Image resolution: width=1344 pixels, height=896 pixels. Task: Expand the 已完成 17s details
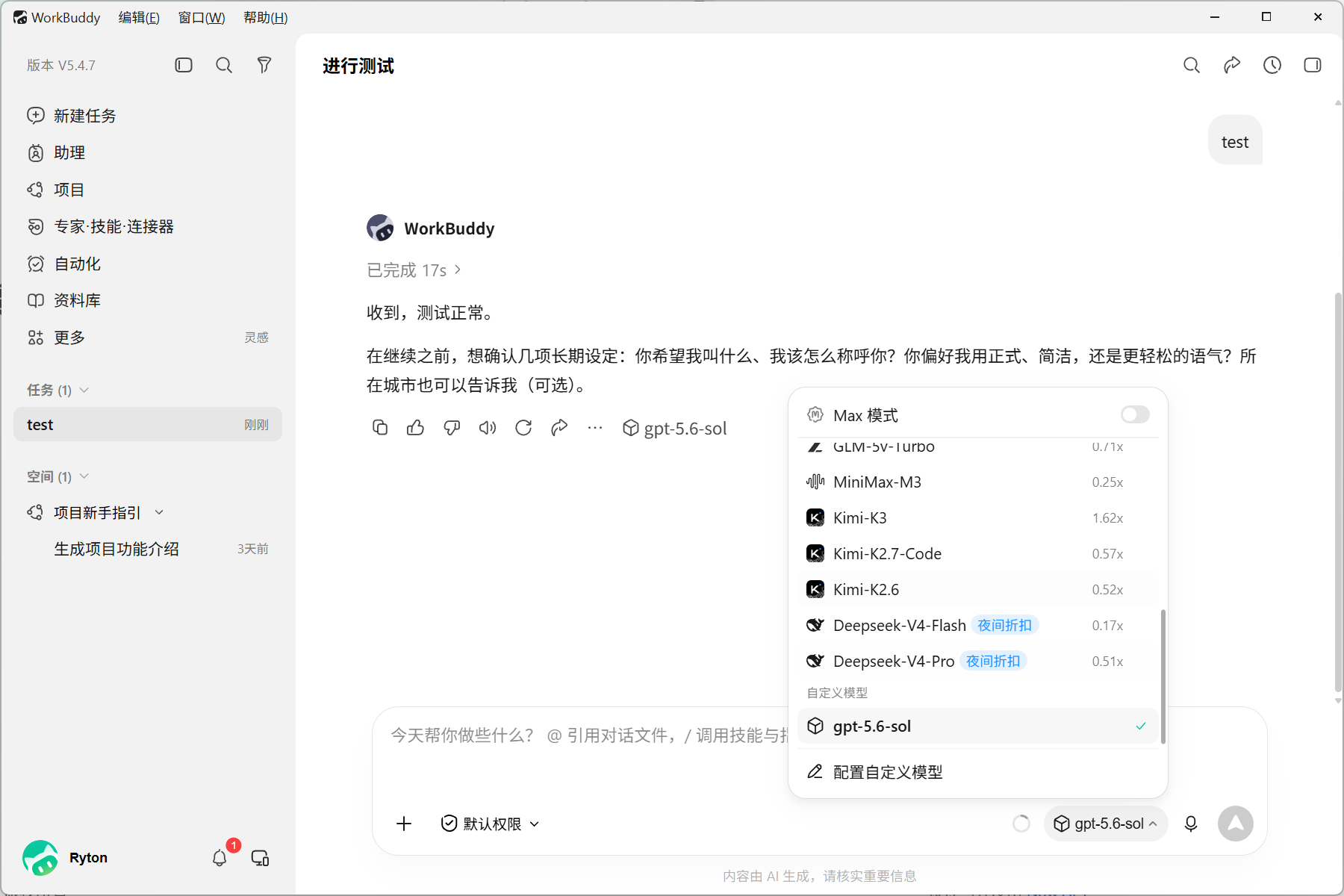coord(414,270)
